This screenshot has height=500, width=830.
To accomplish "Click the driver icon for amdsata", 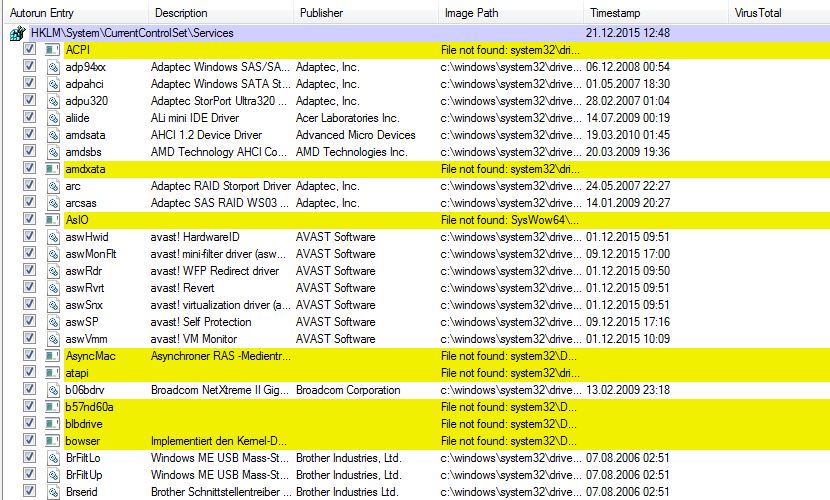I will [x=52, y=135].
